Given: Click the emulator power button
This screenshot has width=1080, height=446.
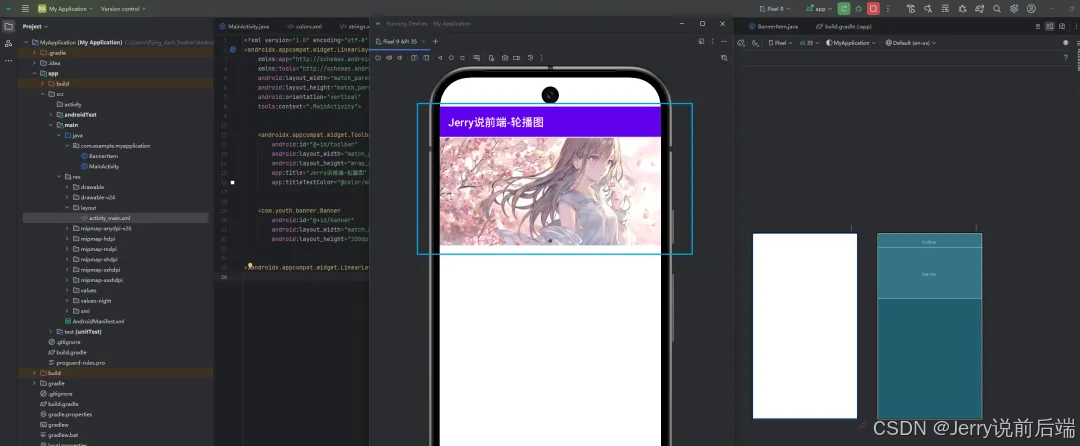Looking at the screenshot, I should coord(378,58).
